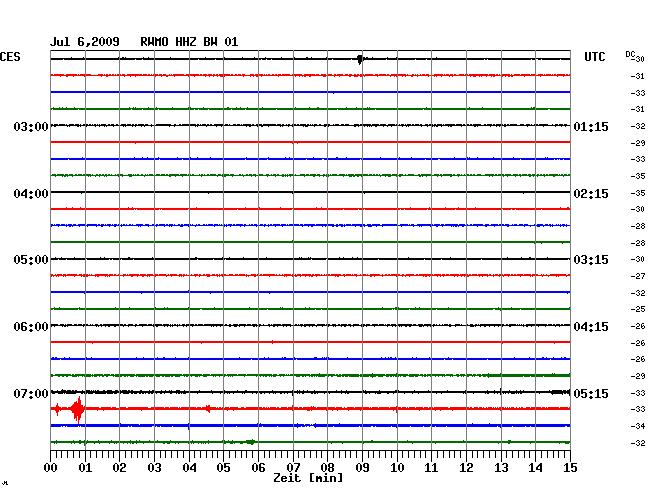Pick the small red spike between minutes 04 and 05

click(x=208, y=409)
